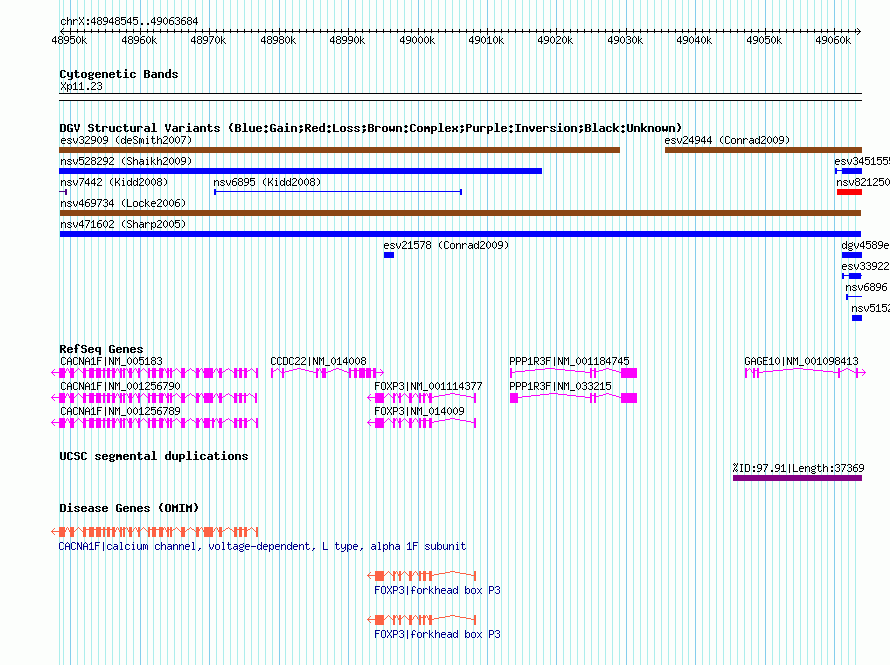
Task: Click the chrX:48948545..49063684 region label
Action: coord(129,21)
